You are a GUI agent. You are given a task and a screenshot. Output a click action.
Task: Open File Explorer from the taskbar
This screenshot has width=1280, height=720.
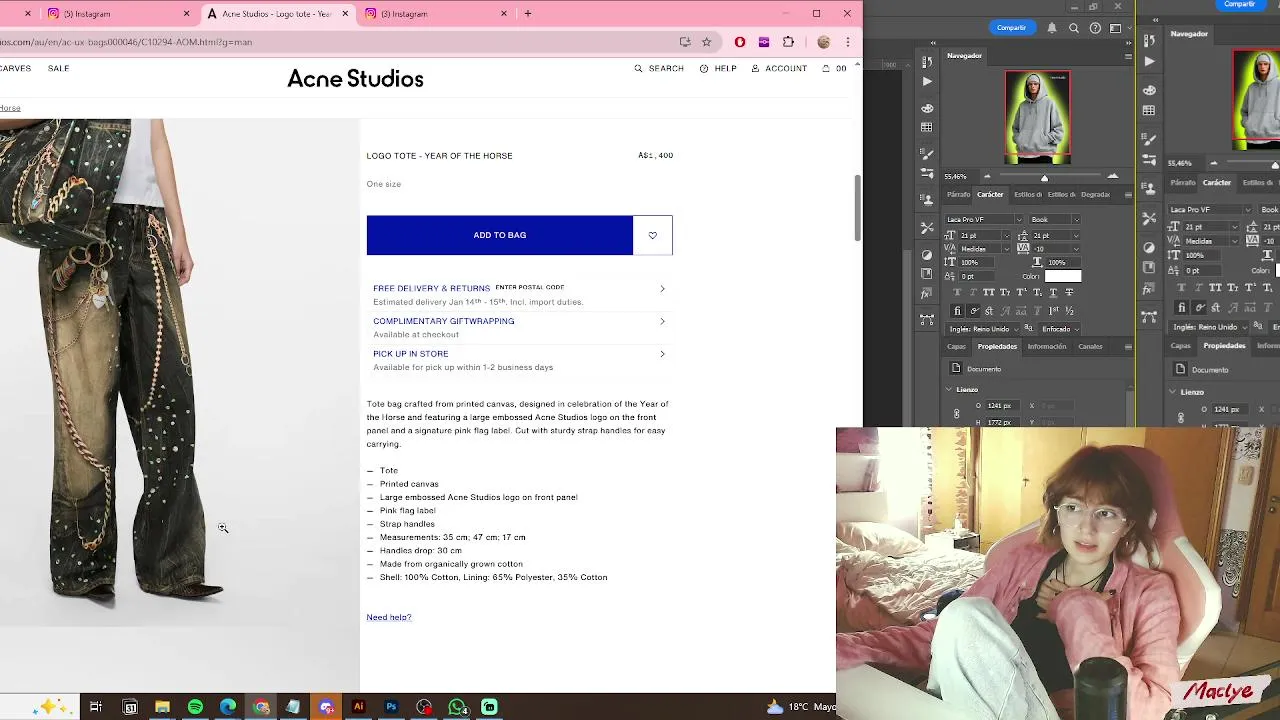click(x=162, y=707)
